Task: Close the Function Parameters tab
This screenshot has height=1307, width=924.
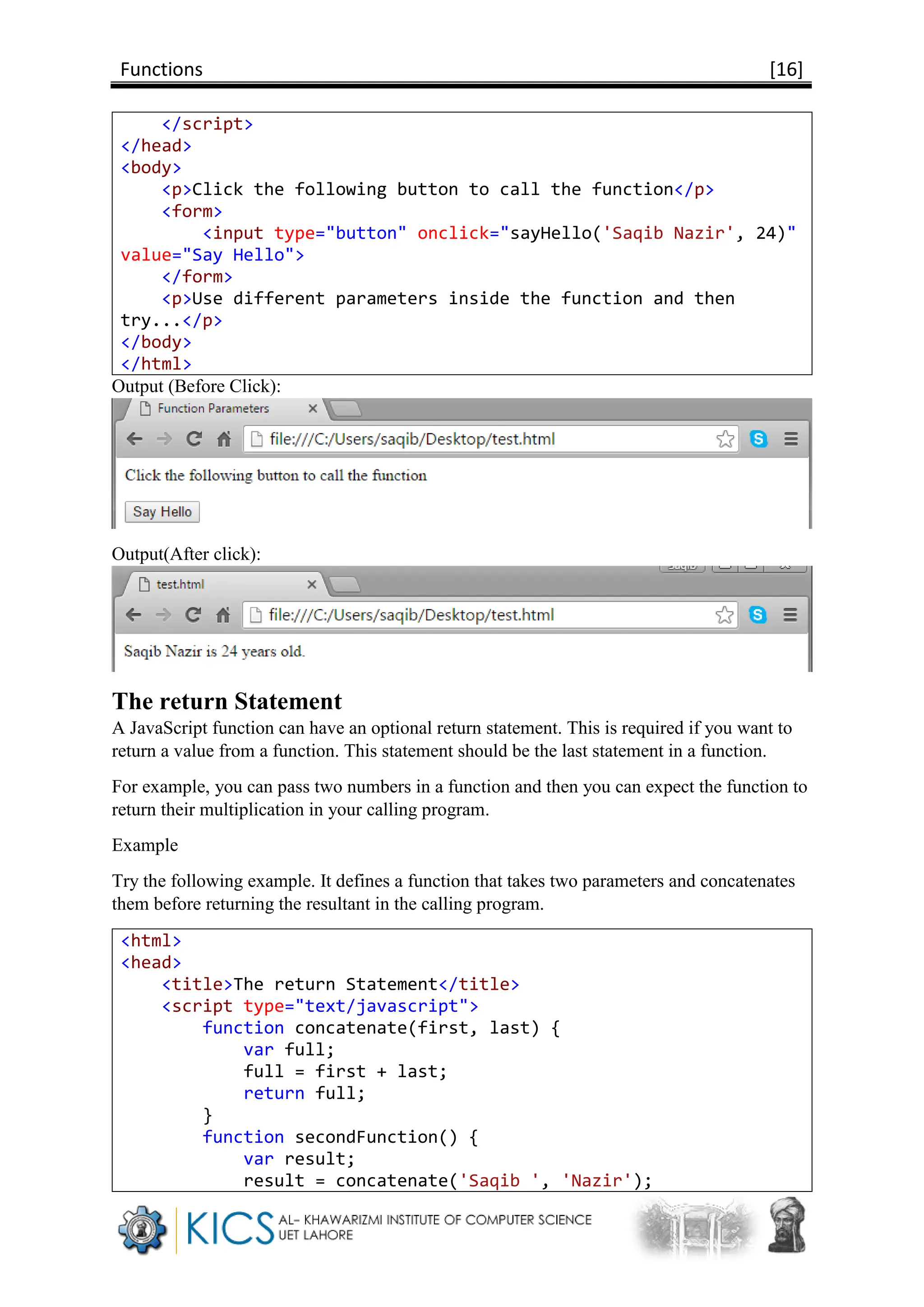Action: (x=312, y=409)
